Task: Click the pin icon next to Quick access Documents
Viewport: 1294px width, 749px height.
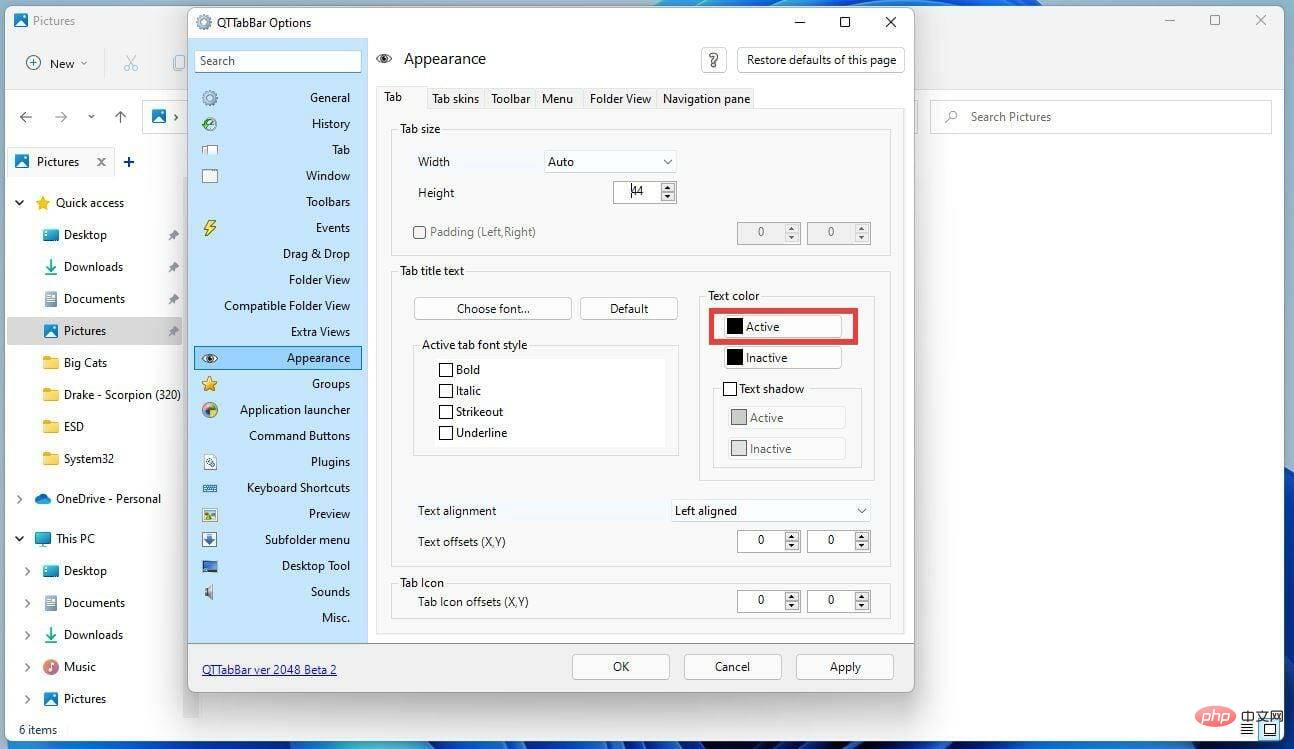Action: (173, 299)
